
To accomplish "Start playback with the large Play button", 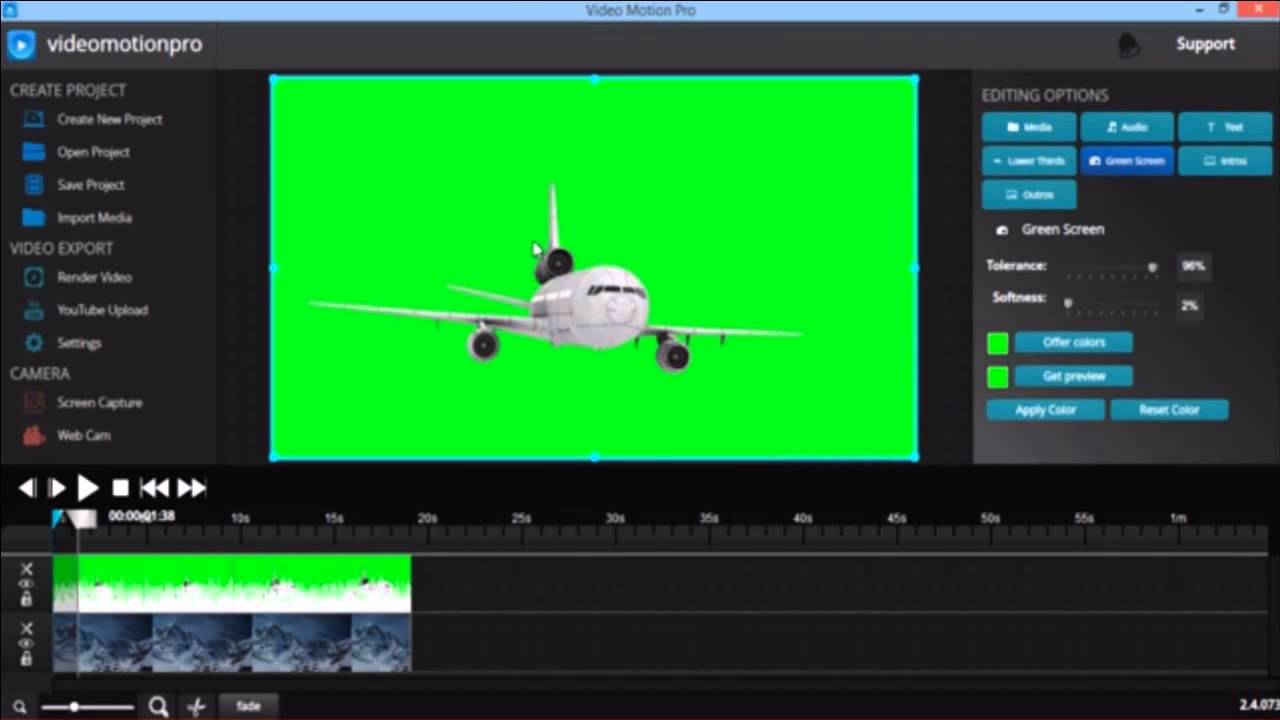I will [88, 488].
